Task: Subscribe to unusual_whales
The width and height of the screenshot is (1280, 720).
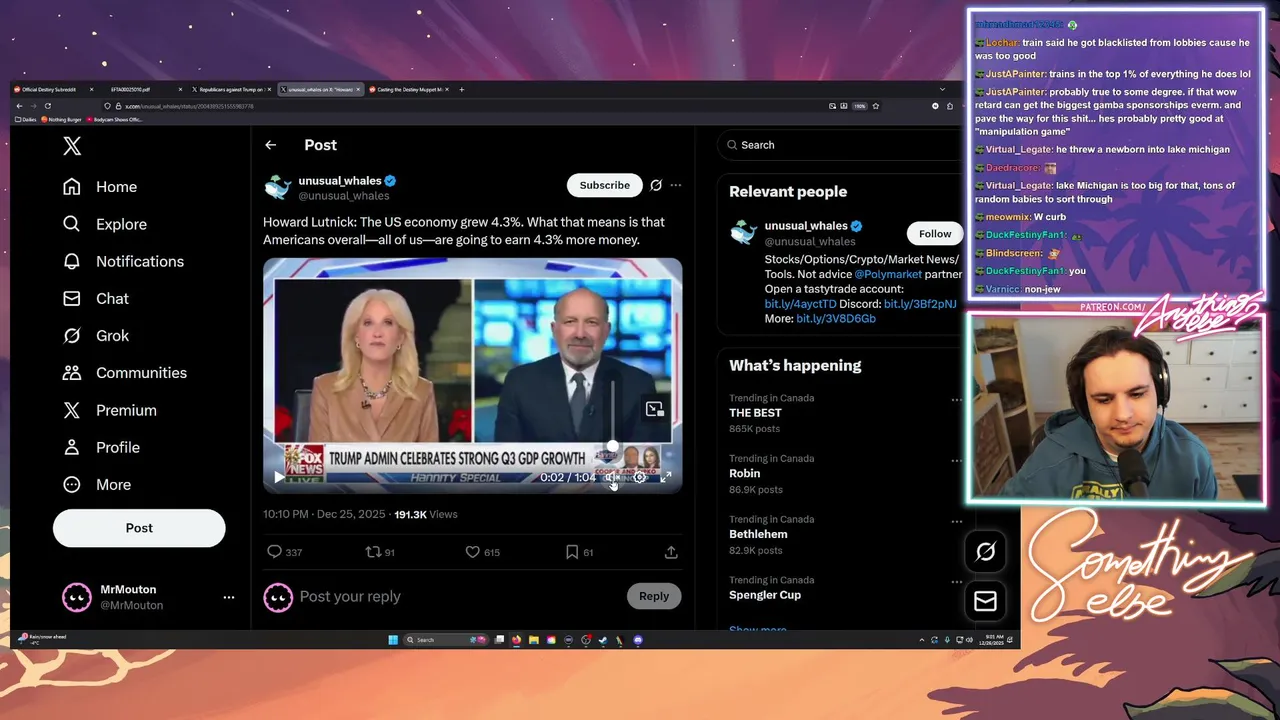Action: tap(605, 185)
